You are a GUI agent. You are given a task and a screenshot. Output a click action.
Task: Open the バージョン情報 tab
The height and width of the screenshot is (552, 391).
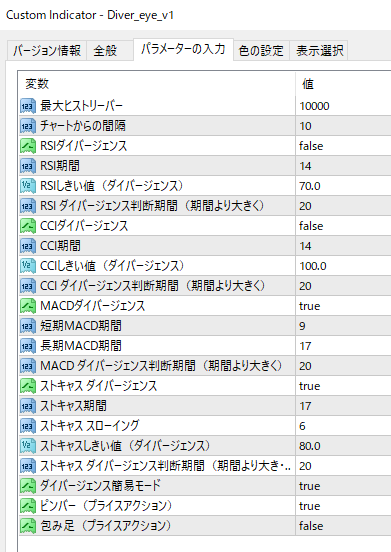(x=47, y=50)
